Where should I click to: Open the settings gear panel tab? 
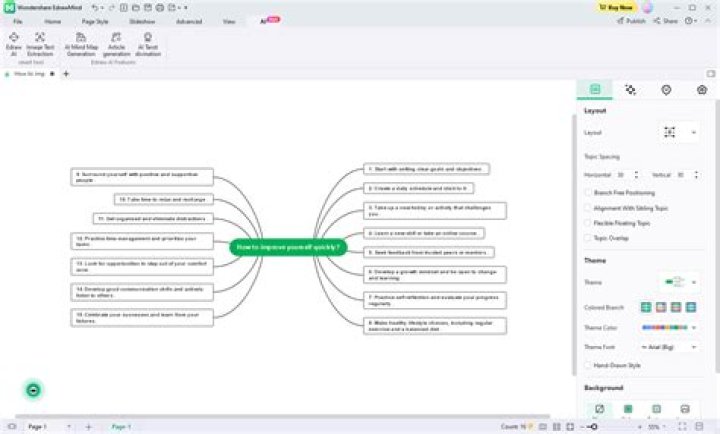702,90
